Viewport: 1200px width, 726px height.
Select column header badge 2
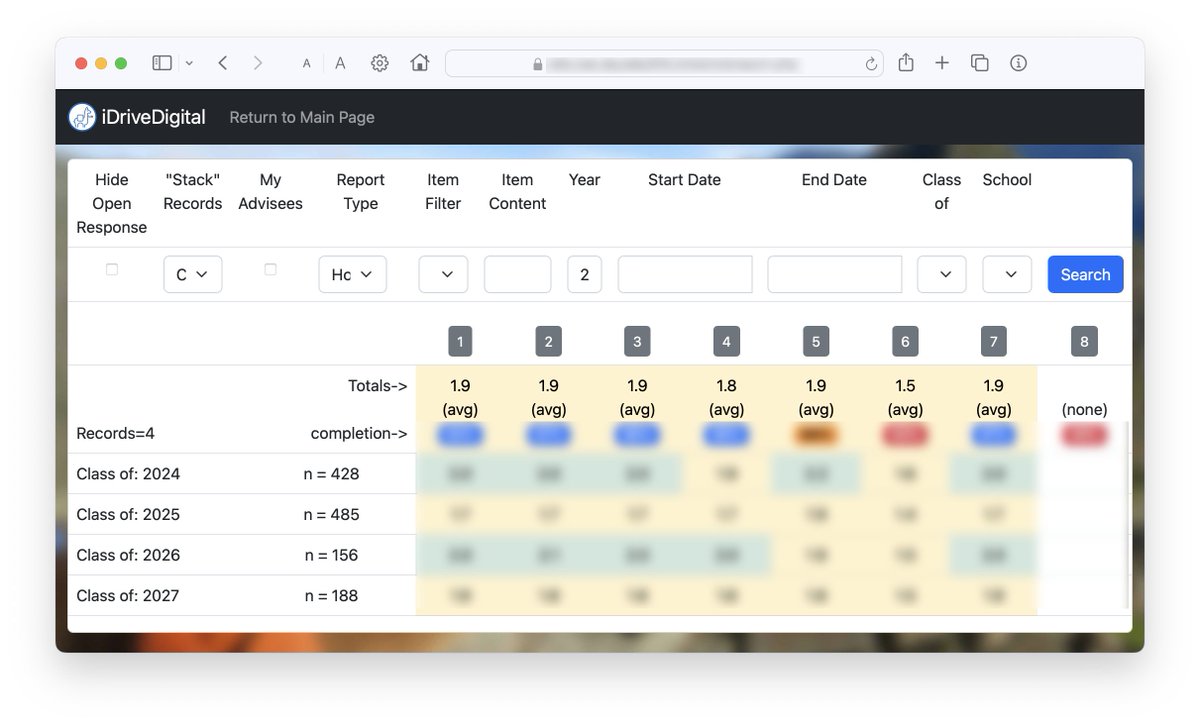click(x=549, y=341)
